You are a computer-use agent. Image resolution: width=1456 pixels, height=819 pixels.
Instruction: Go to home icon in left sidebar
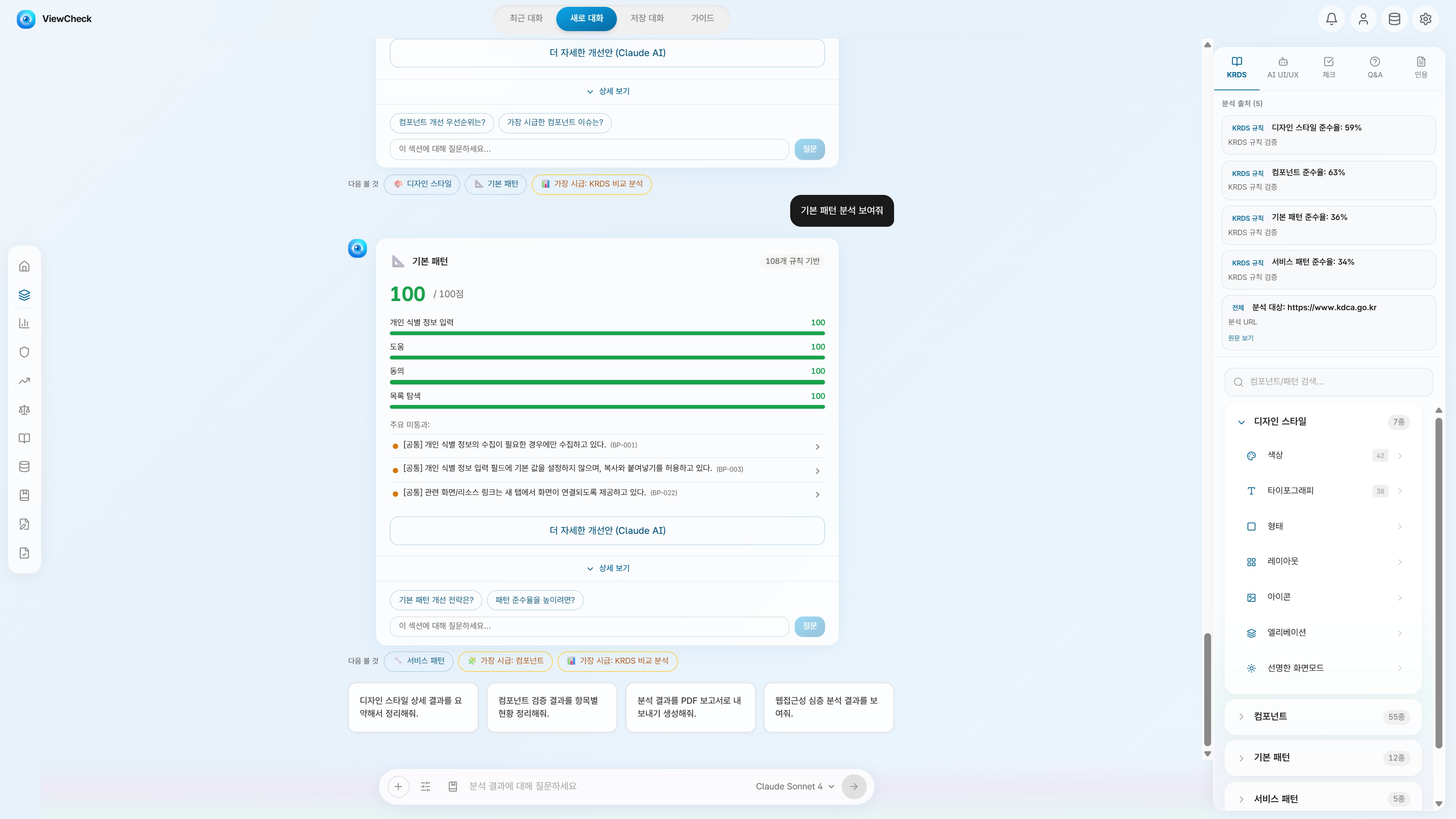pos(24,266)
